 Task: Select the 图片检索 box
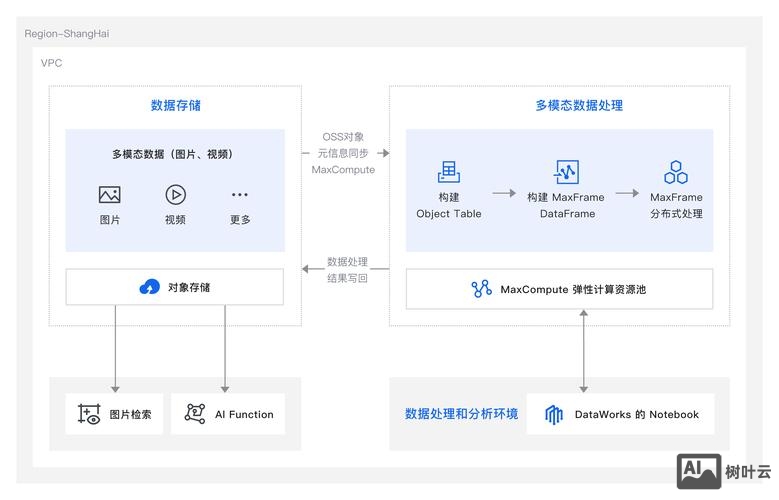114,414
